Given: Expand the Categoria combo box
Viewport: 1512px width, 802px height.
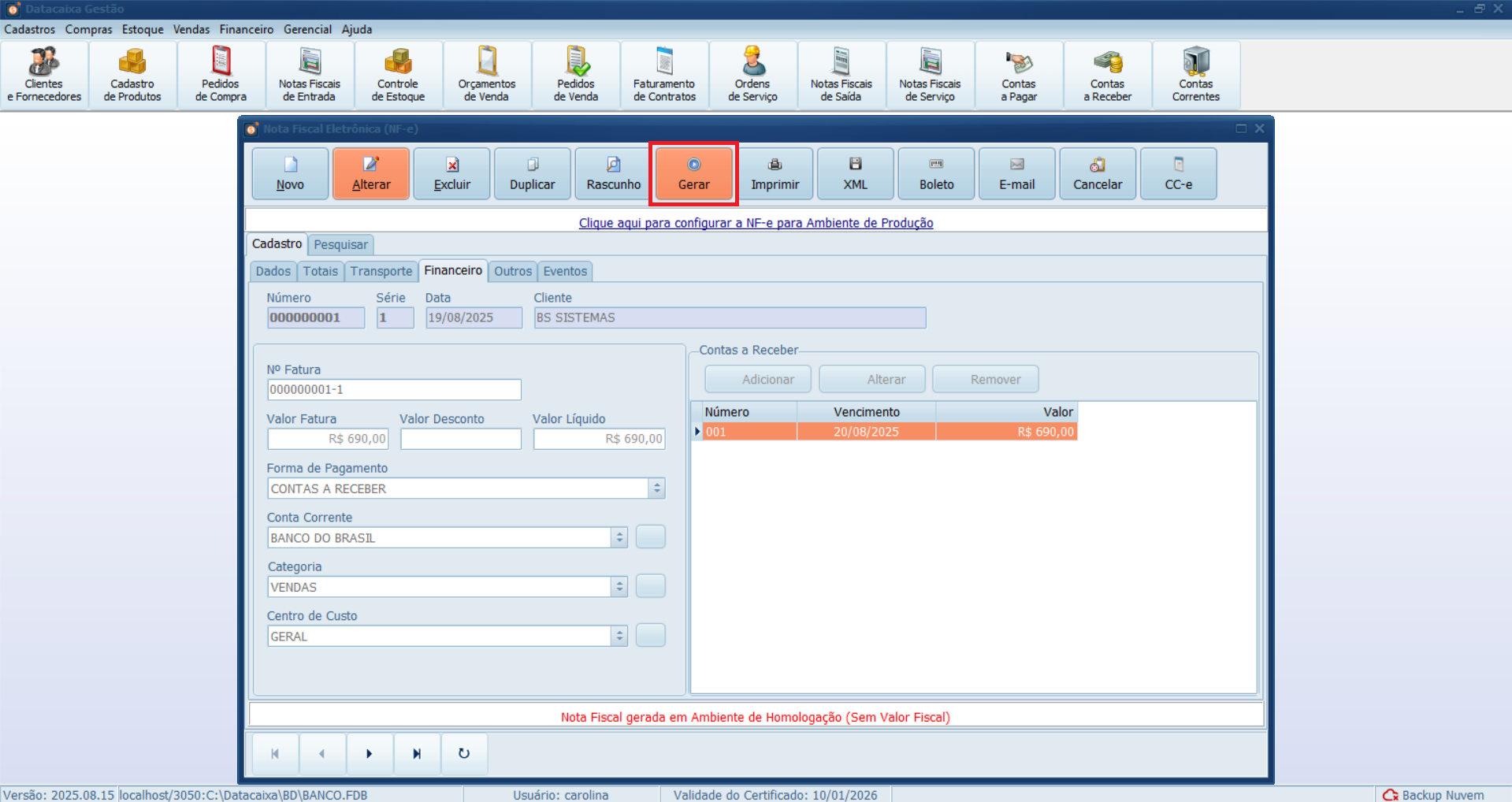Looking at the screenshot, I should [619, 588].
